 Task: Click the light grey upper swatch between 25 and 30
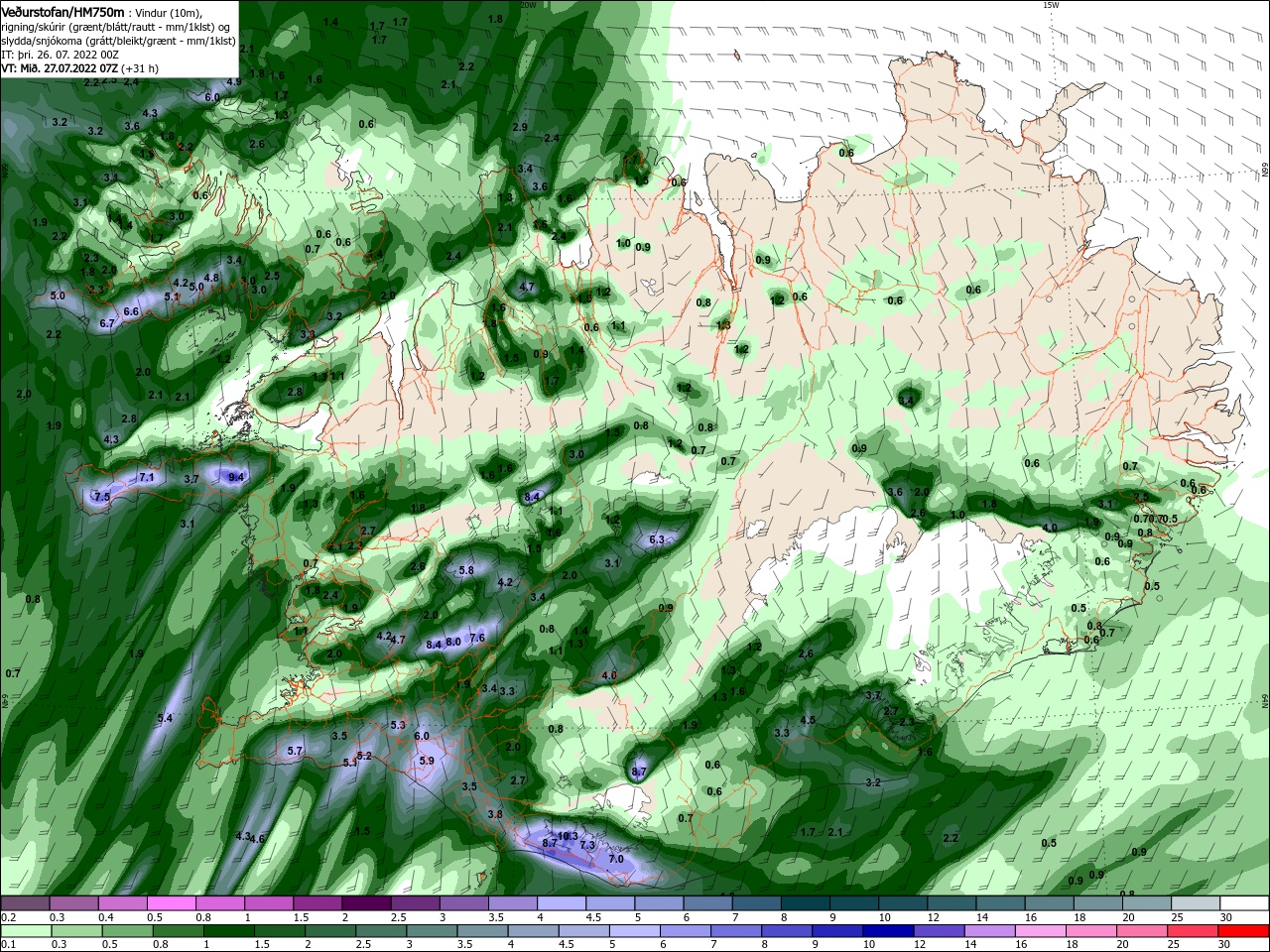click(1196, 903)
